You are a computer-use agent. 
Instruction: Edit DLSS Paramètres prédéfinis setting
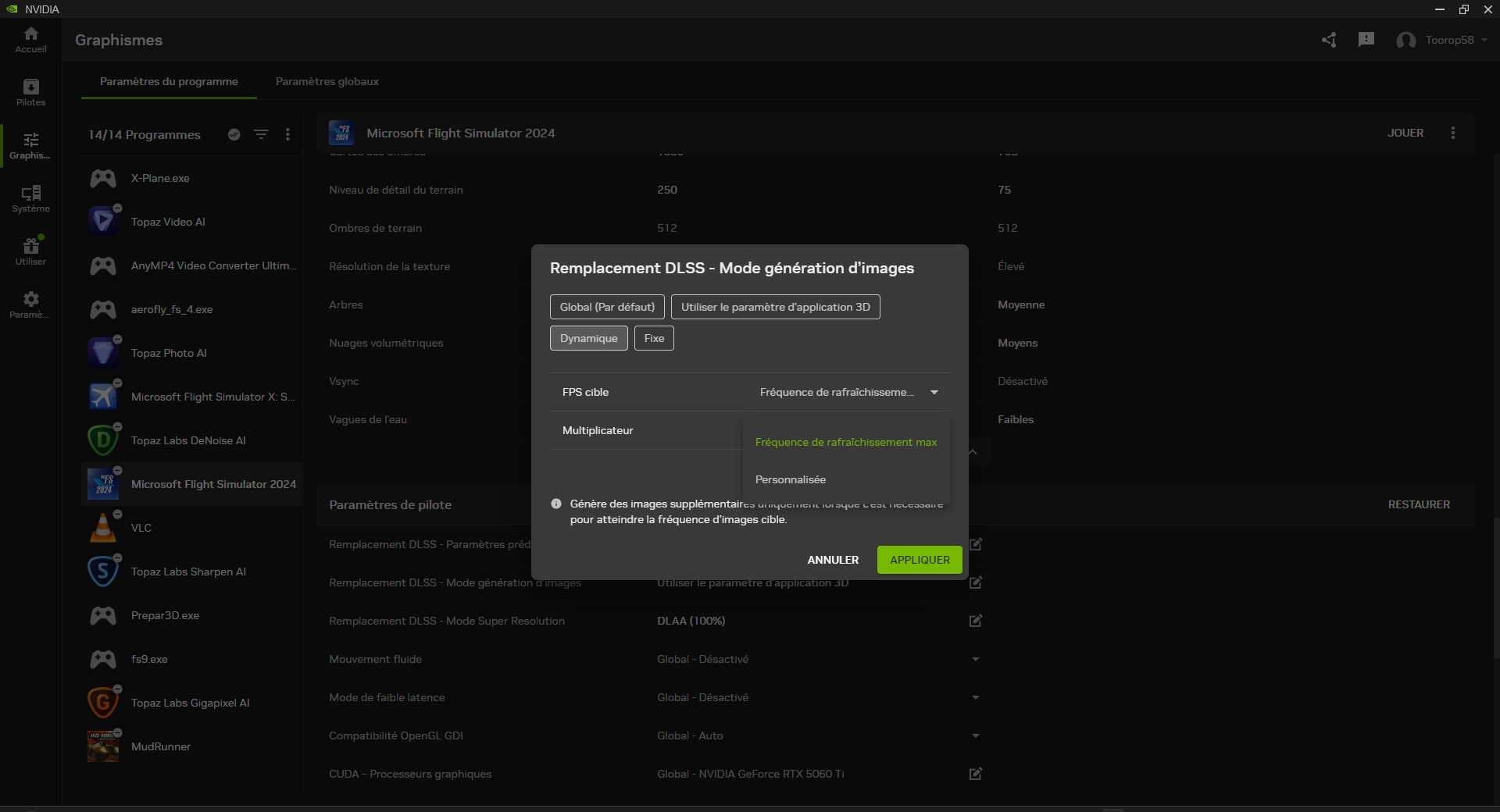(976, 544)
